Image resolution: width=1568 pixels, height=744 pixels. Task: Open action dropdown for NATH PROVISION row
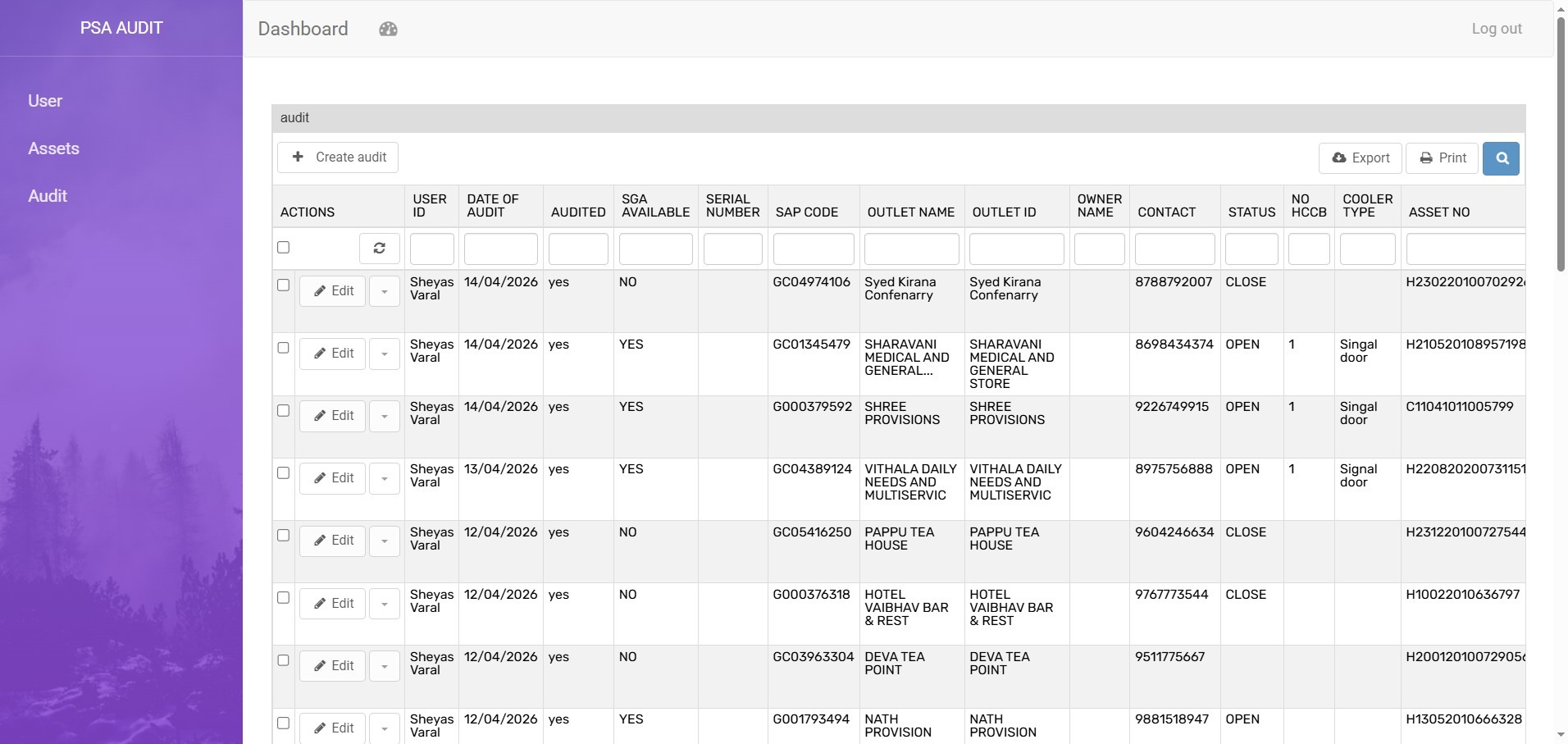[x=385, y=728]
